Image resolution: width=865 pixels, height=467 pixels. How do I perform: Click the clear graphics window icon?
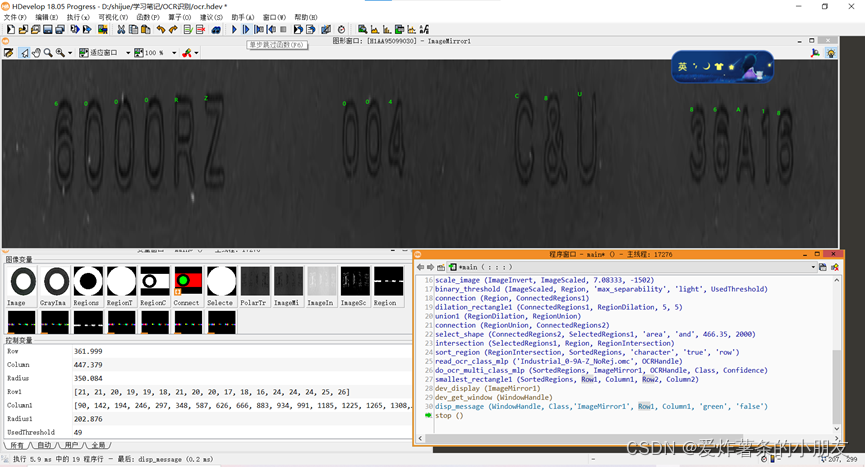click(8, 52)
